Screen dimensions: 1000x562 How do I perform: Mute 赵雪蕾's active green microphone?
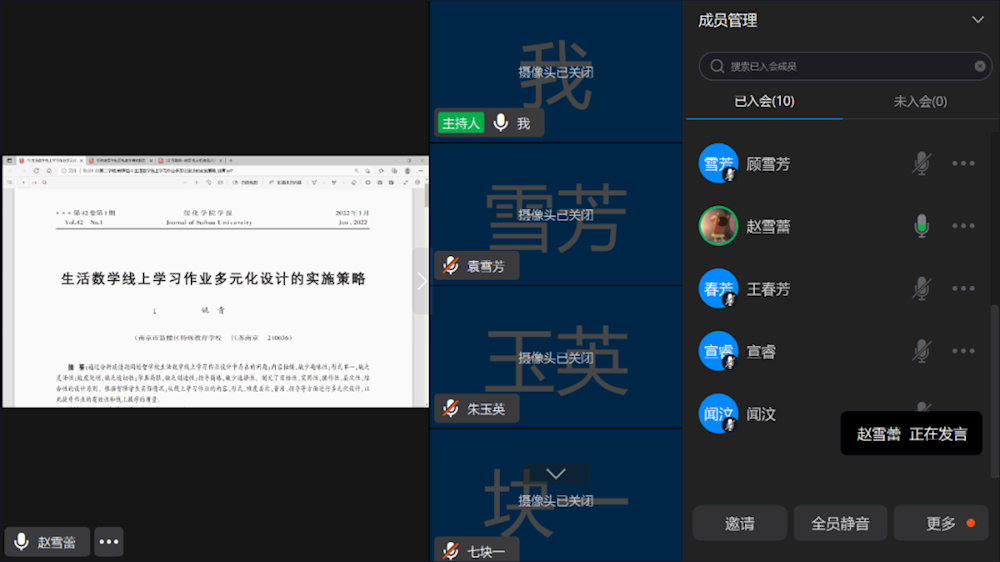(x=921, y=226)
